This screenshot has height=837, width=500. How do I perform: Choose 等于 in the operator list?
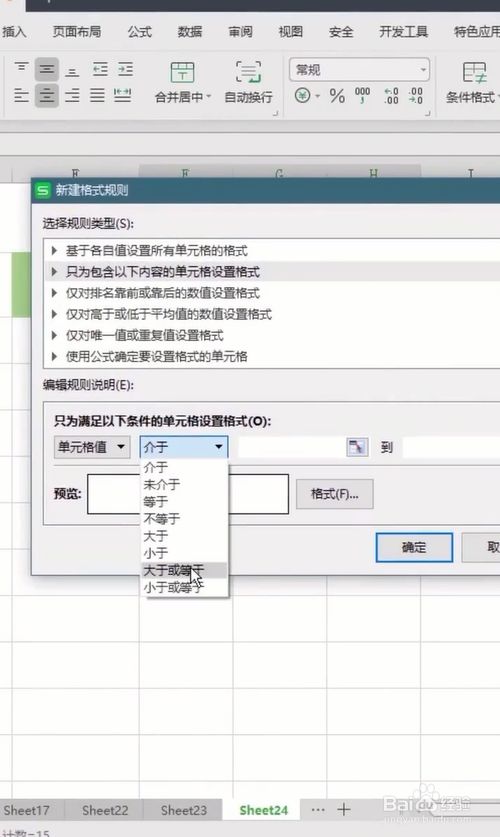tap(184, 502)
